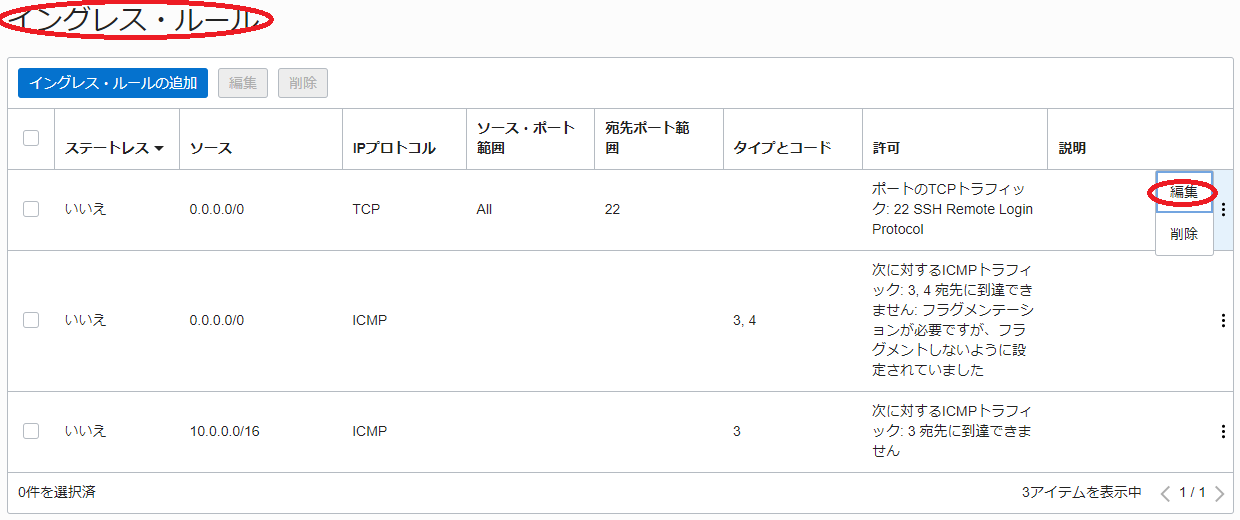The height and width of the screenshot is (520, 1240).
Task: Sort by ステートレス column arrow
Action: pyautogui.click(x=159, y=149)
